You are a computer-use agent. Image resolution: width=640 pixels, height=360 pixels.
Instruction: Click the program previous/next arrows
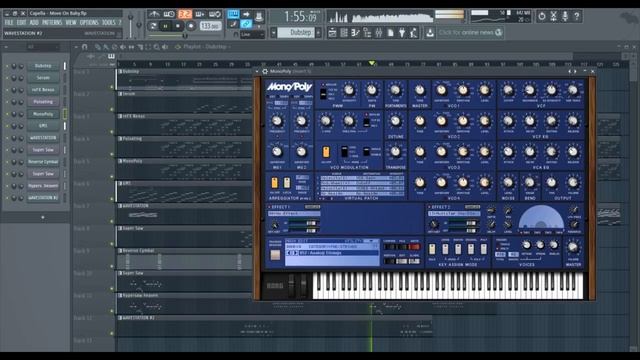[x=291, y=253]
